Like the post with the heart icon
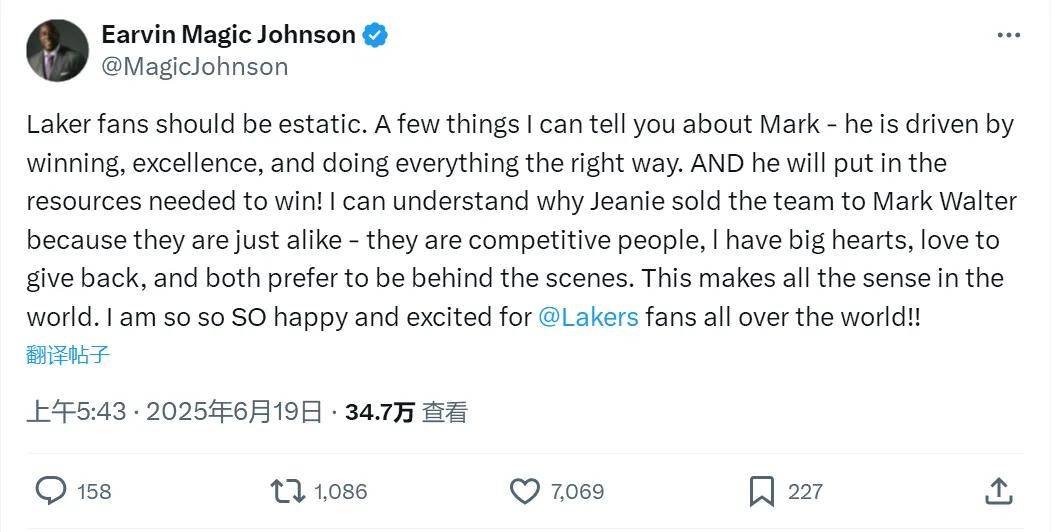The image size is (1053, 532). [x=525, y=491]
